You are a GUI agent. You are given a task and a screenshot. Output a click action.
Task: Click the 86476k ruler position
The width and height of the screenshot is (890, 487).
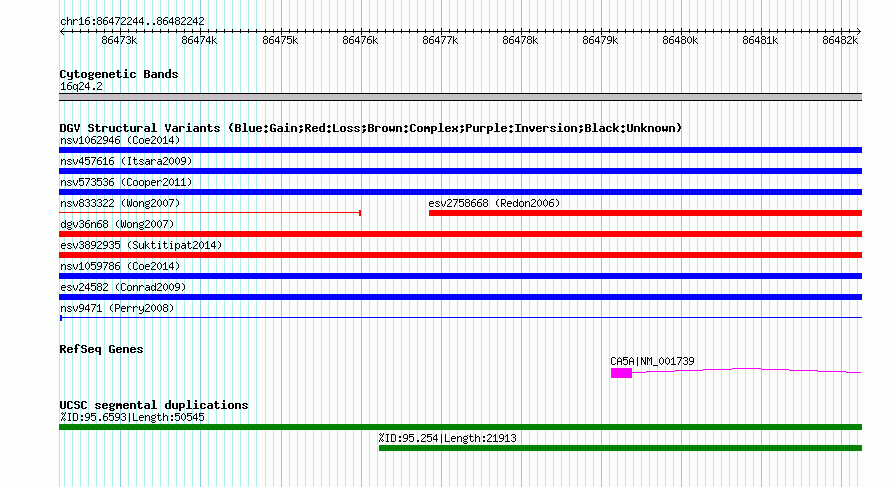tap(360, 40)
